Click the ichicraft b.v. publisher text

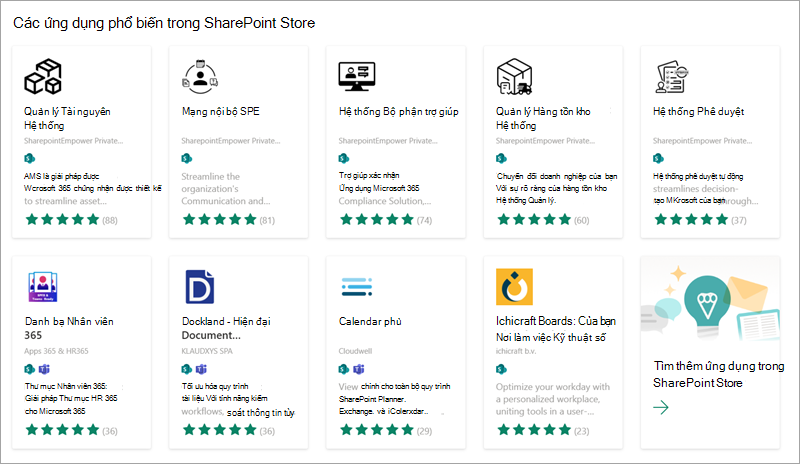pos(516,351)
